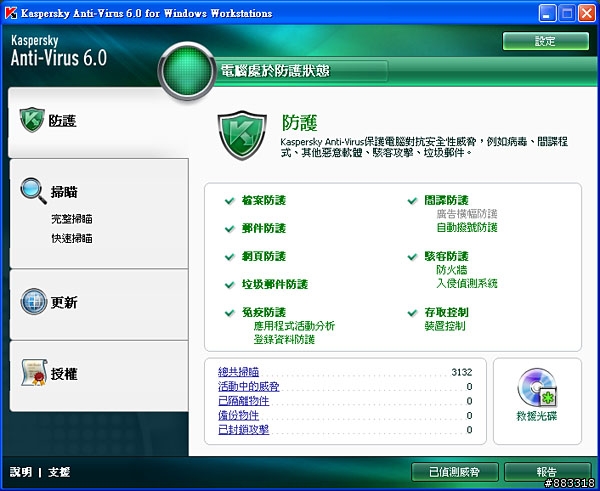Click the check mark next to 郵件防護
The width and height of the screenshot is (600, 491).
230,229
